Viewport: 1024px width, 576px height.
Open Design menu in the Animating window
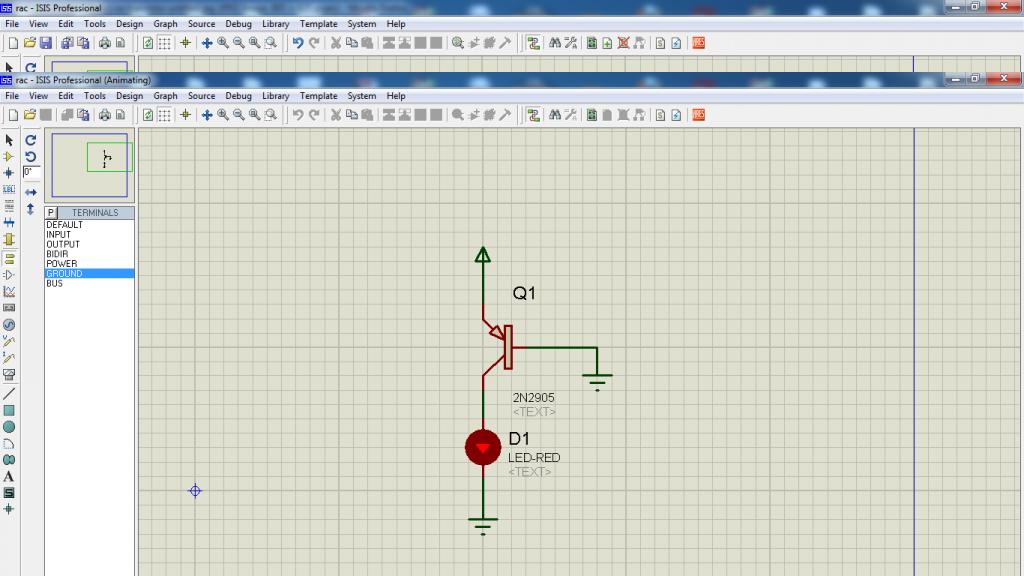129,95
